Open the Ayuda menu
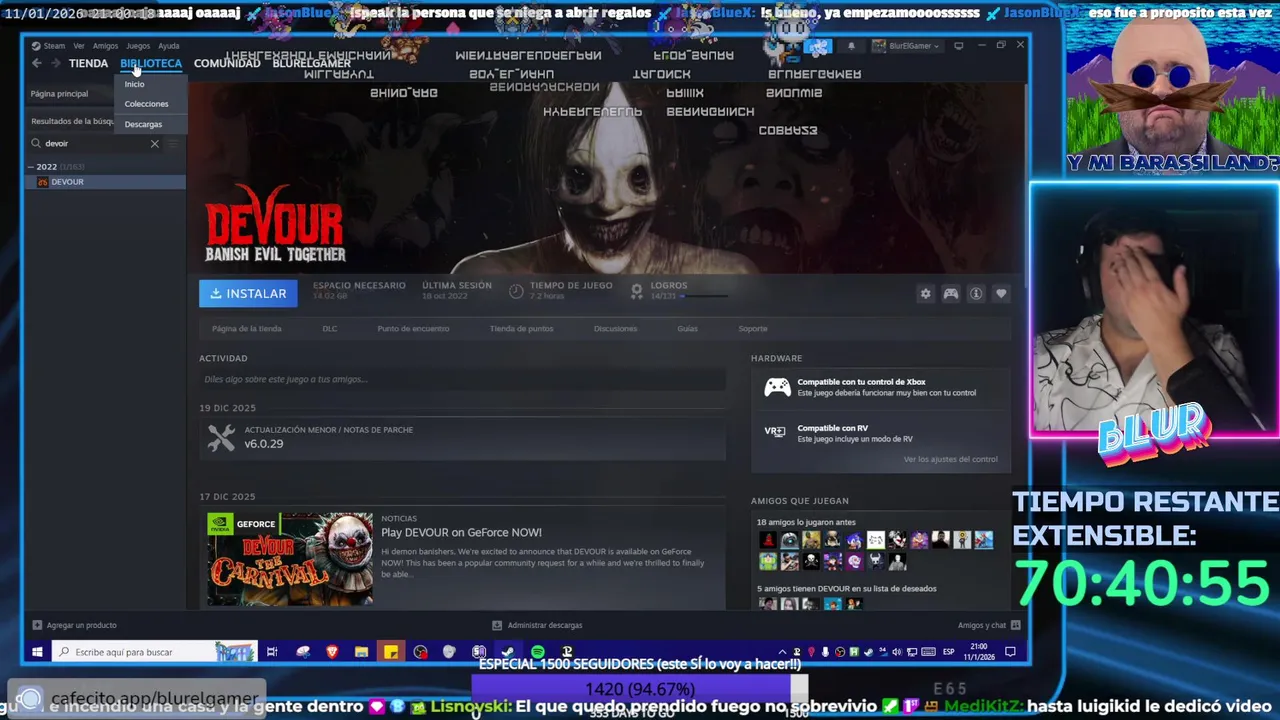Viewport: 1280px width, 720px height. (169, 46)
